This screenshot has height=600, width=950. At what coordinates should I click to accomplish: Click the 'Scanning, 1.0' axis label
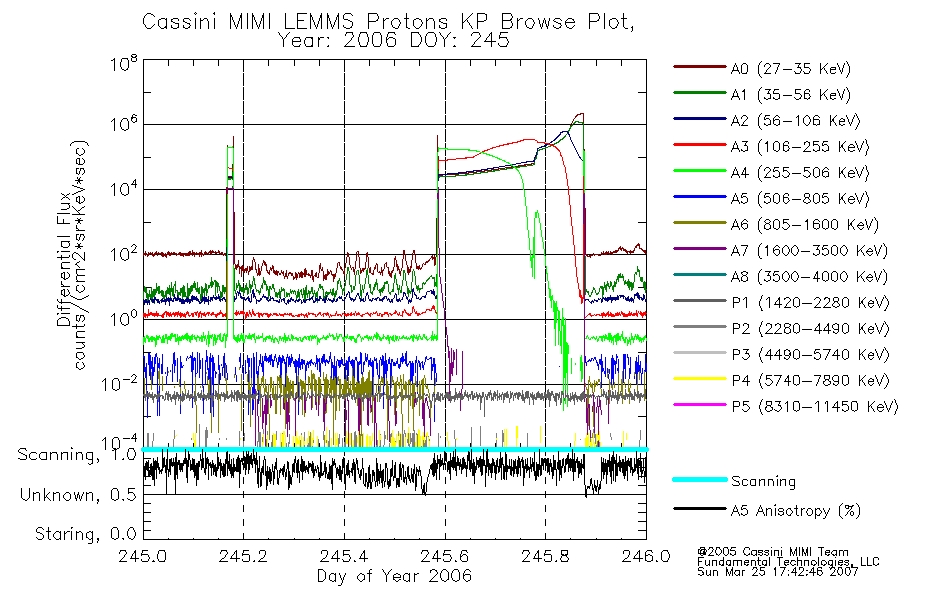77,455
